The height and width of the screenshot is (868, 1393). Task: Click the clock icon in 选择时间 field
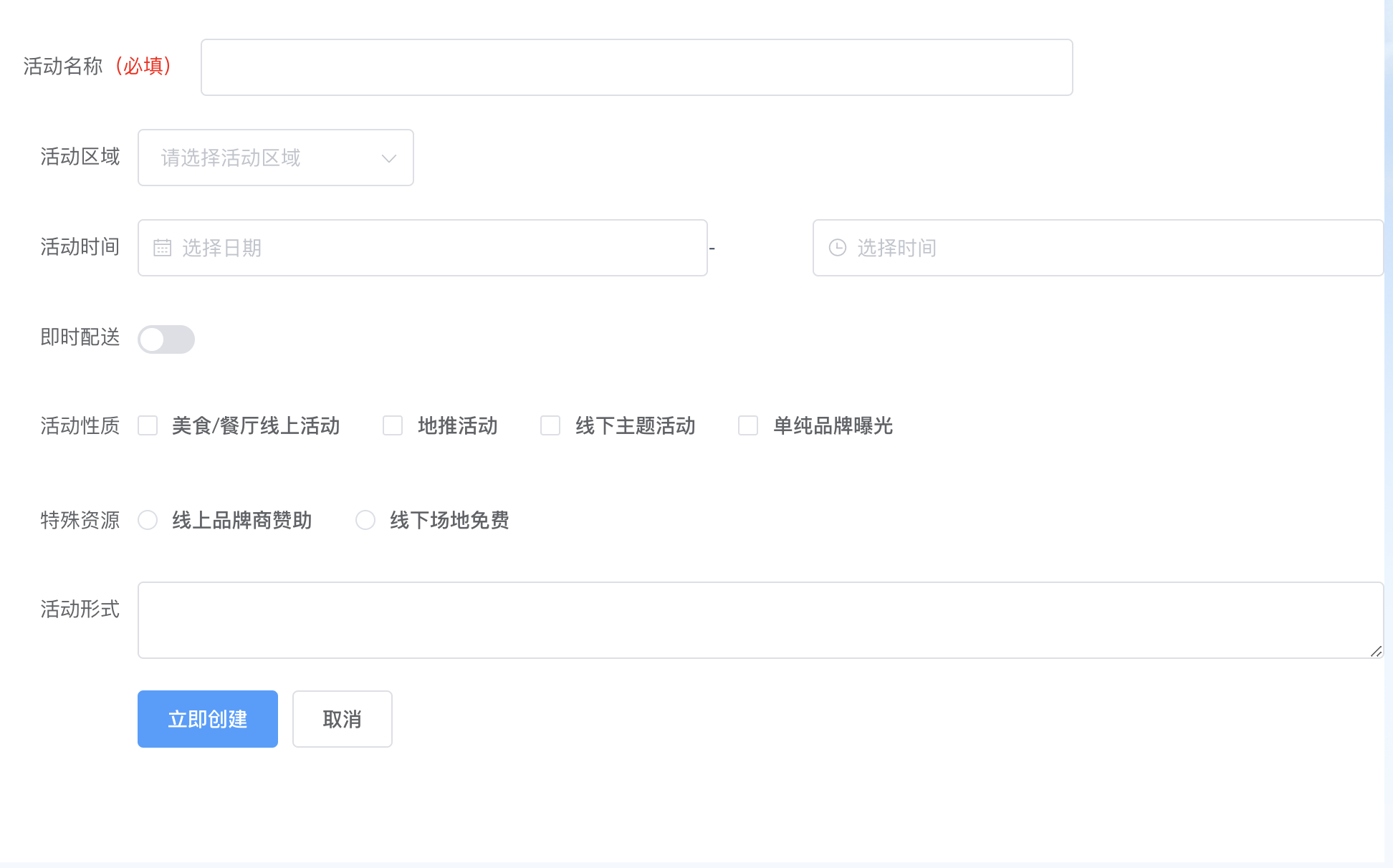click(x=838, y=248)
